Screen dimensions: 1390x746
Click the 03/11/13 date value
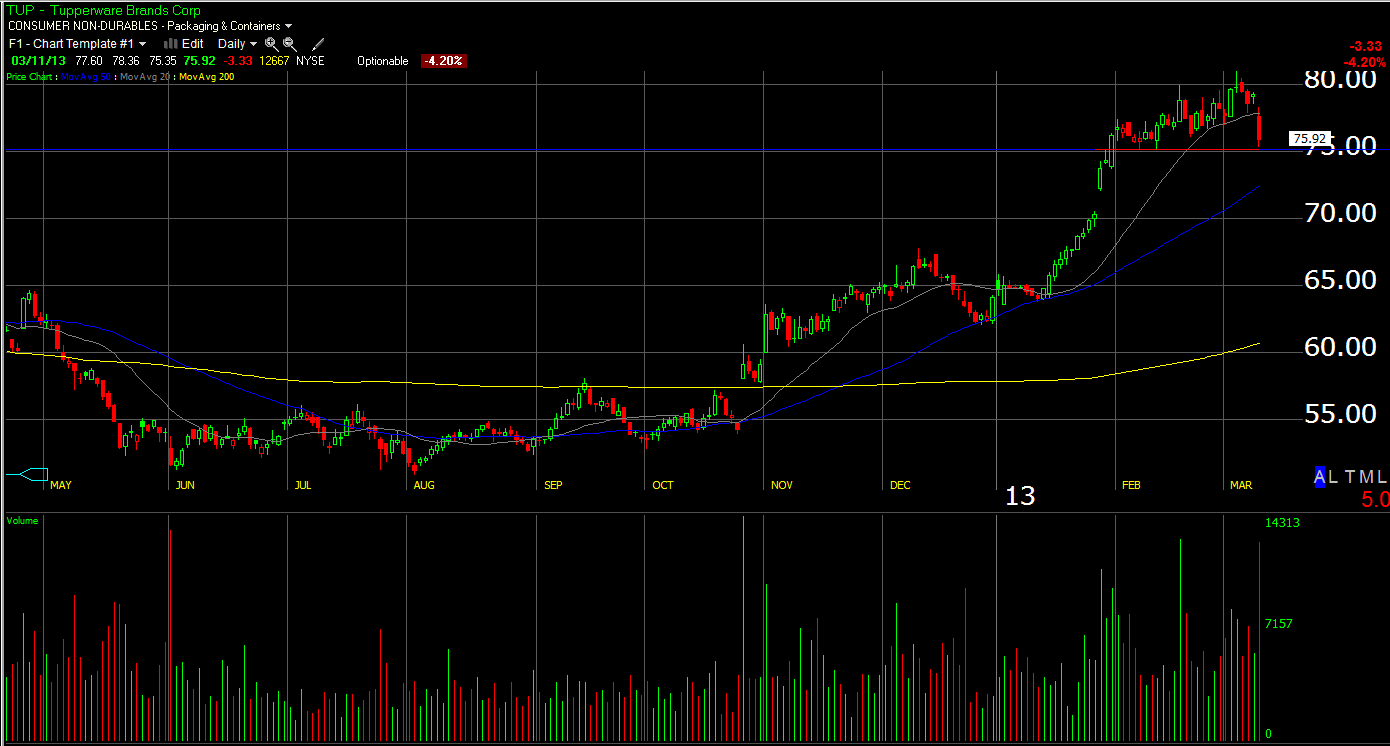[x=38, y=61]
